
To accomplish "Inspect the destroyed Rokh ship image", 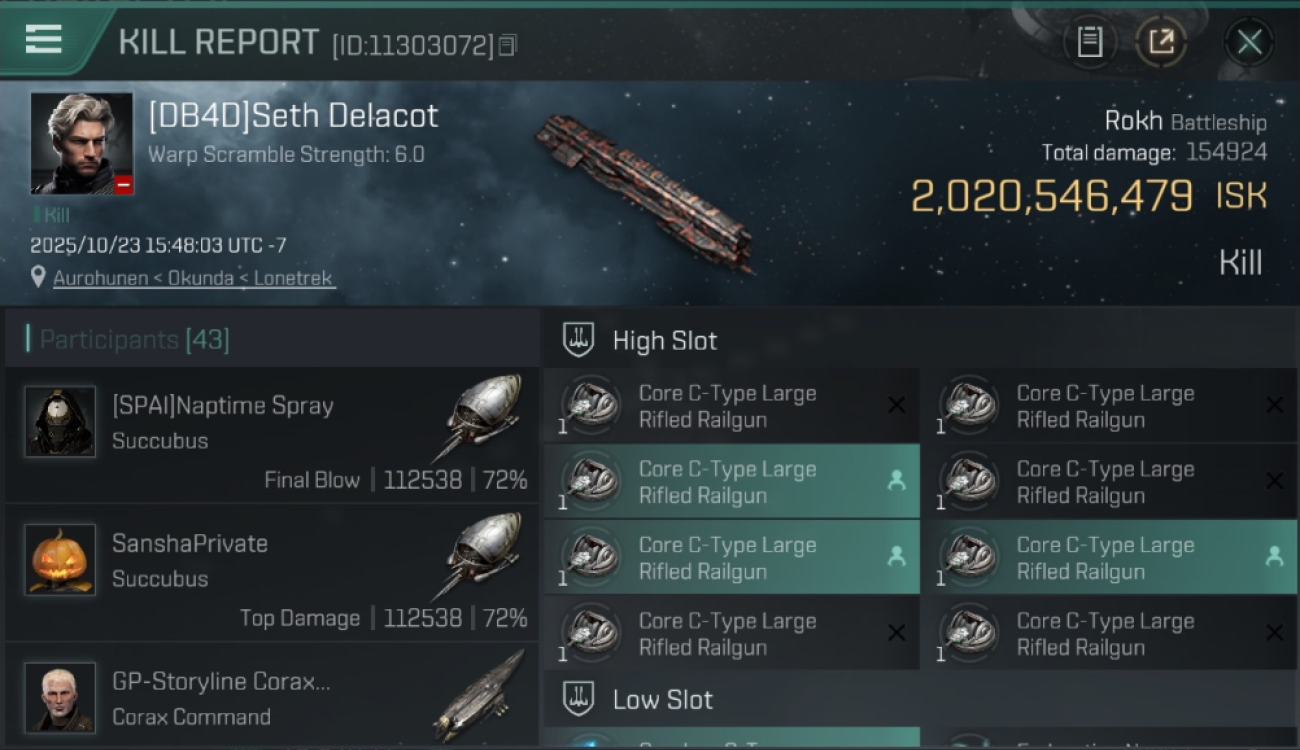I will pyautogui.click(x=643, y=190).
